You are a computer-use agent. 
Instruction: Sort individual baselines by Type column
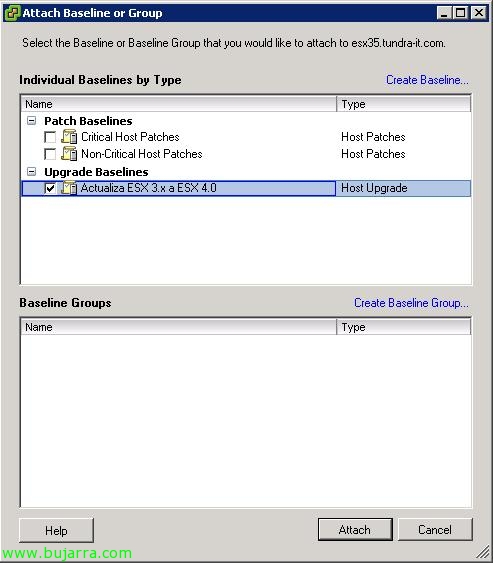tap(404, 104)
